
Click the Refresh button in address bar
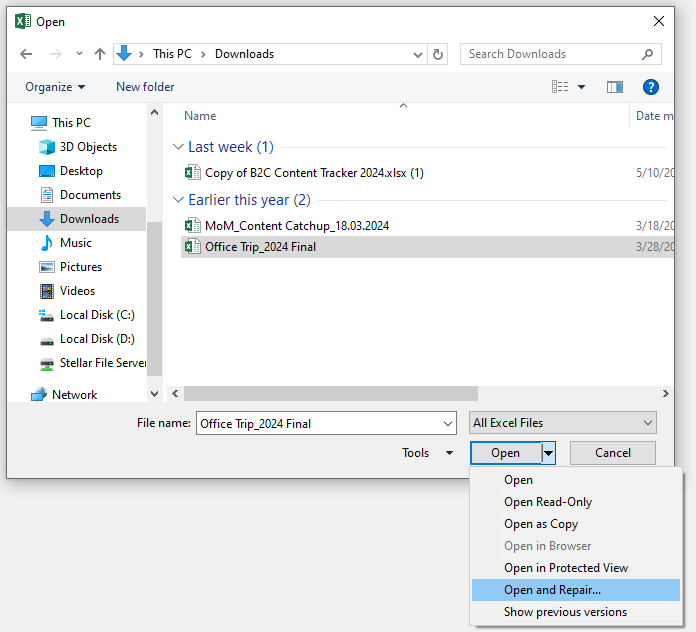438,54
